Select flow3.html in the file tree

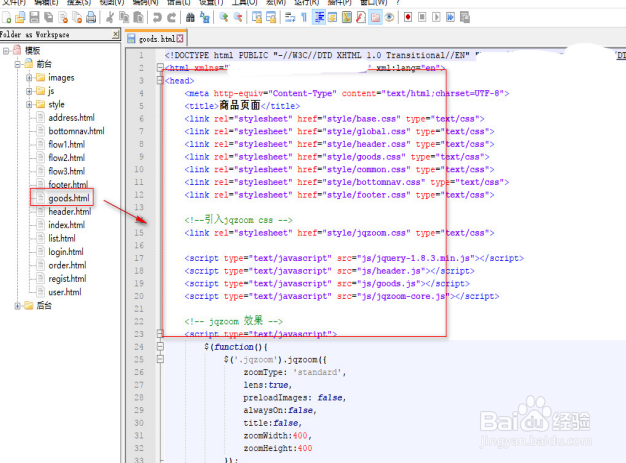67,171
